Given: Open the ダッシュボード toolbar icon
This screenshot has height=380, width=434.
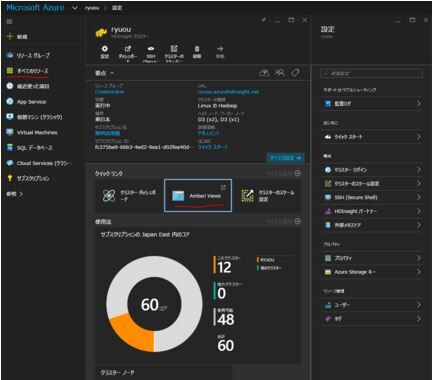Looking at the screenshot, I should coord(128,49).
